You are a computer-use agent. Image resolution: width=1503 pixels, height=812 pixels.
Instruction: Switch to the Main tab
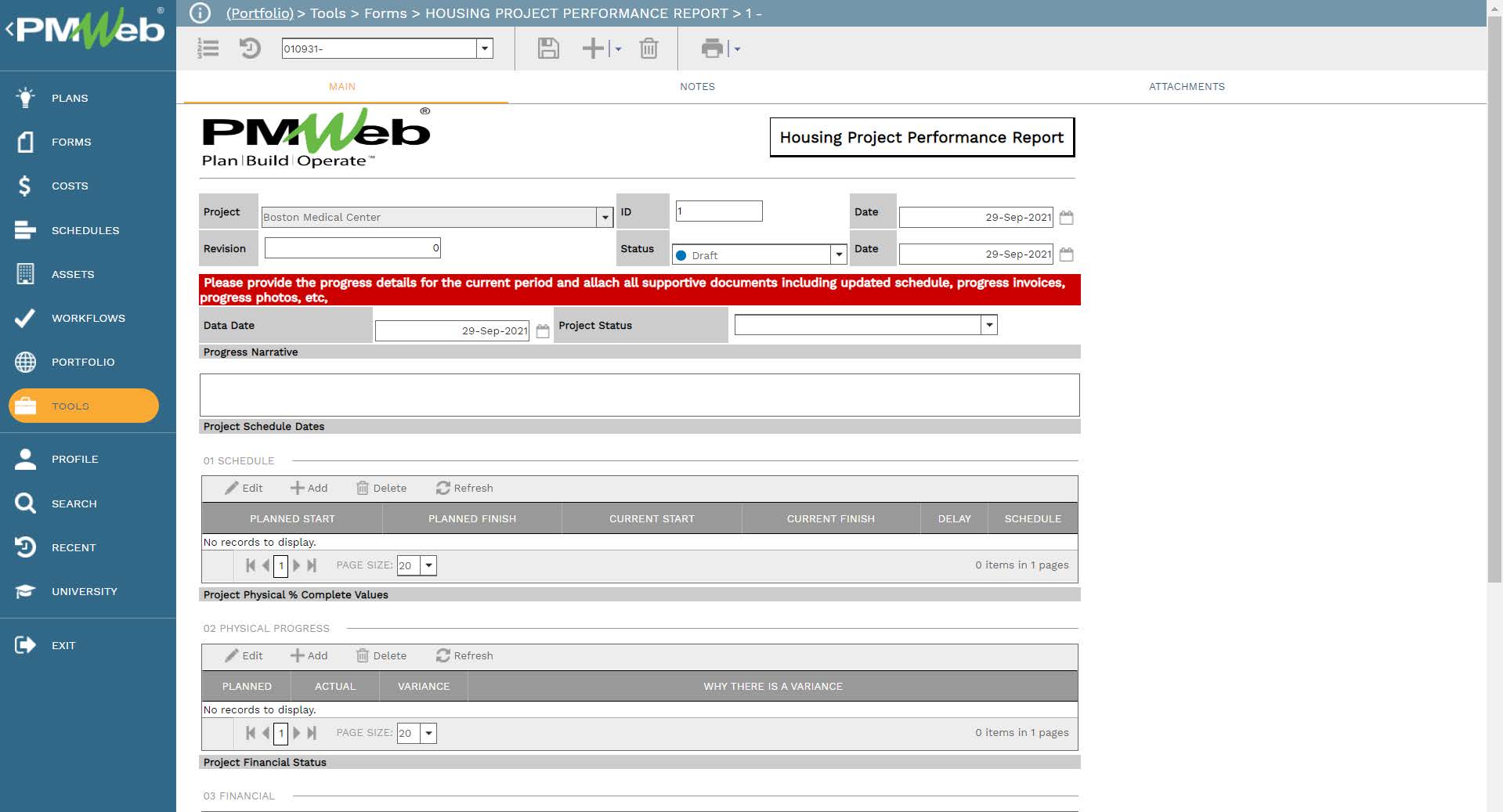[342, 86]
